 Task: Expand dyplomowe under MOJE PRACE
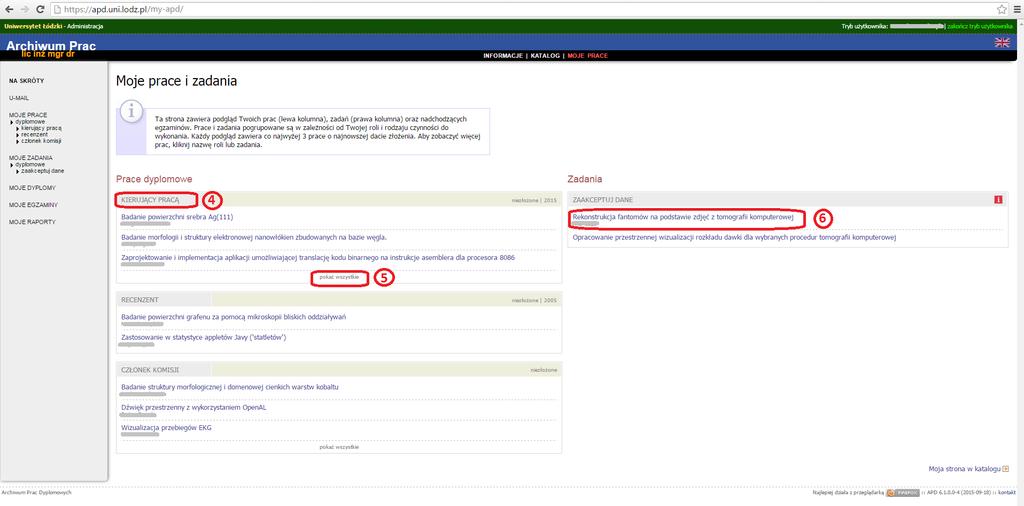(x=30, y=121)
